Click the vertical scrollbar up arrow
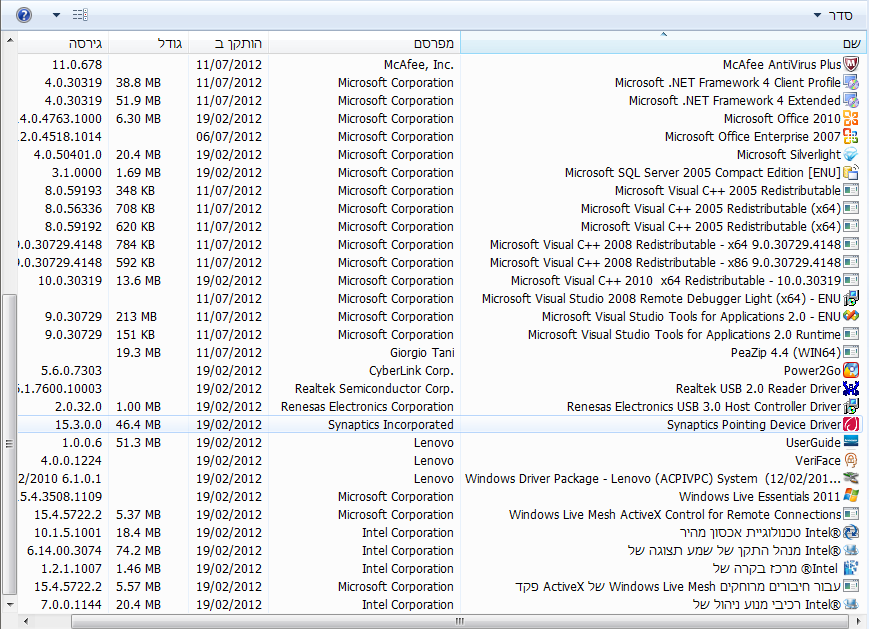 click(x=9, y=40)
